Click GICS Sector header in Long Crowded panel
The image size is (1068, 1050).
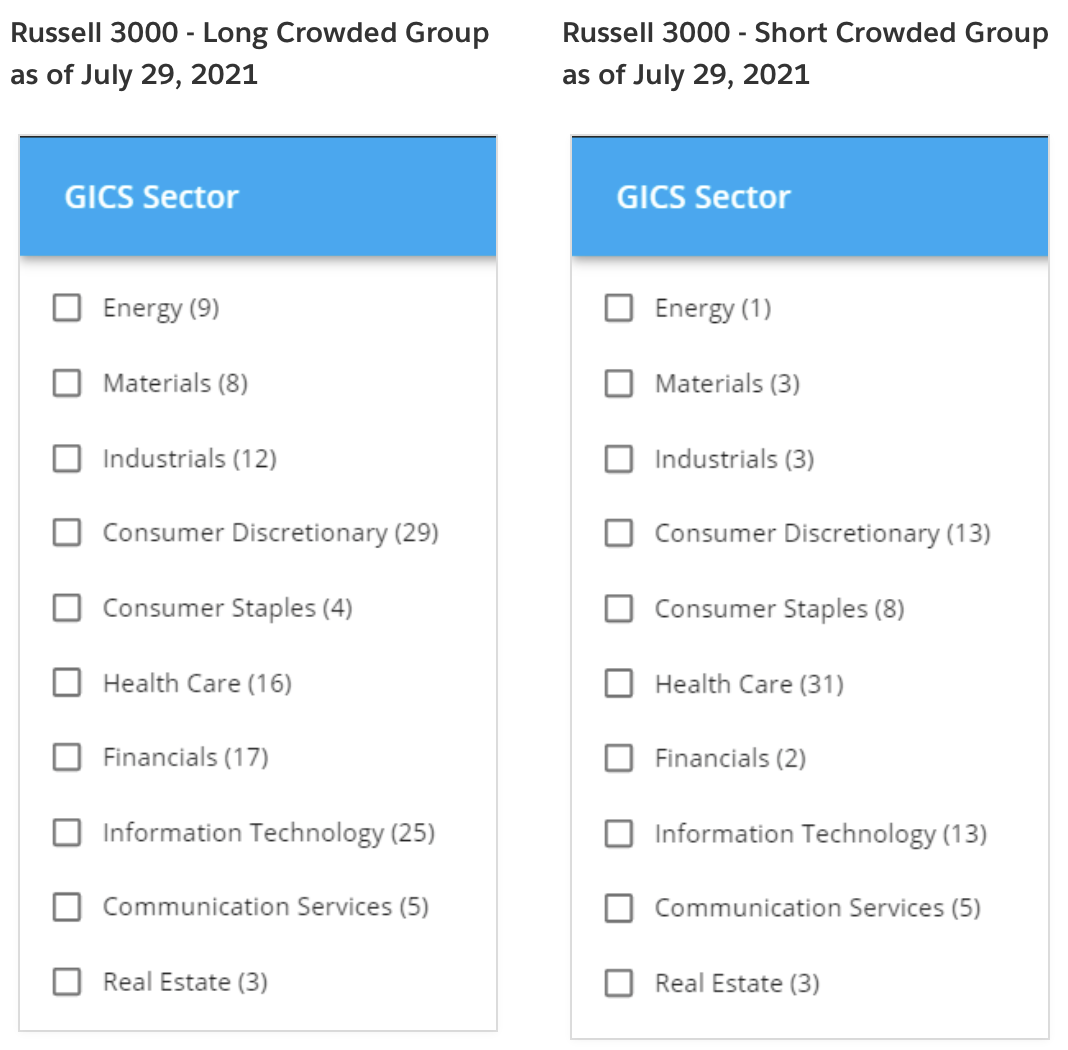[151, 197]
